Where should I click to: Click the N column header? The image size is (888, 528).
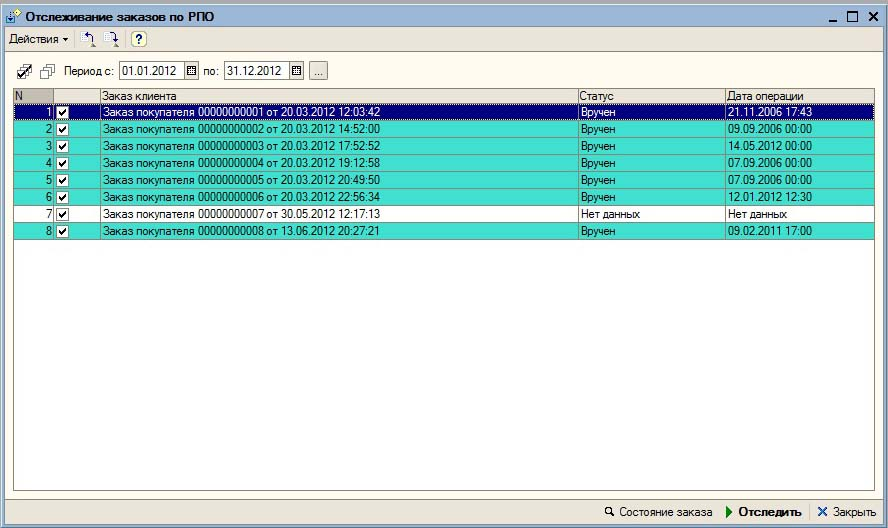[x=33, y=96]
